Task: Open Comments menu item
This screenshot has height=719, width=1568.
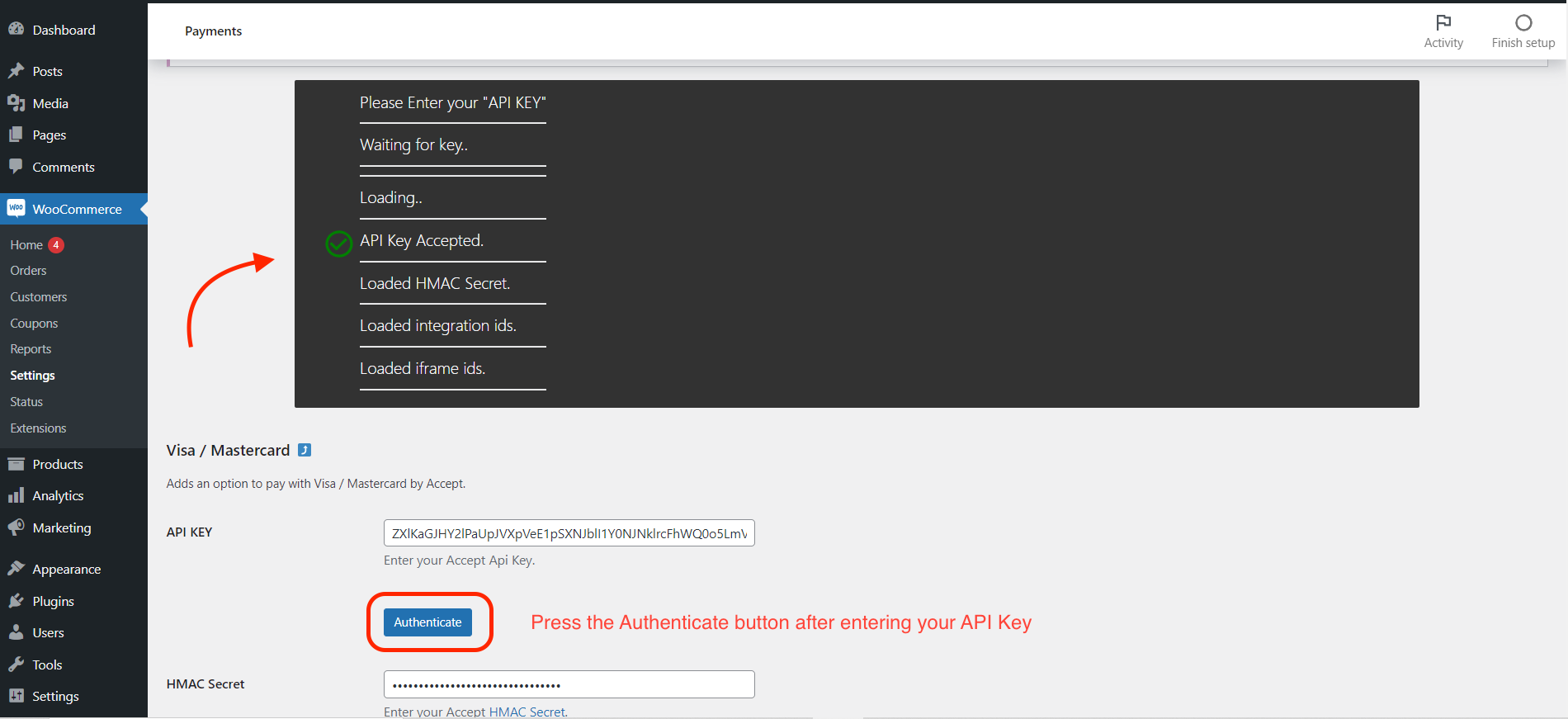Action: 64,167
